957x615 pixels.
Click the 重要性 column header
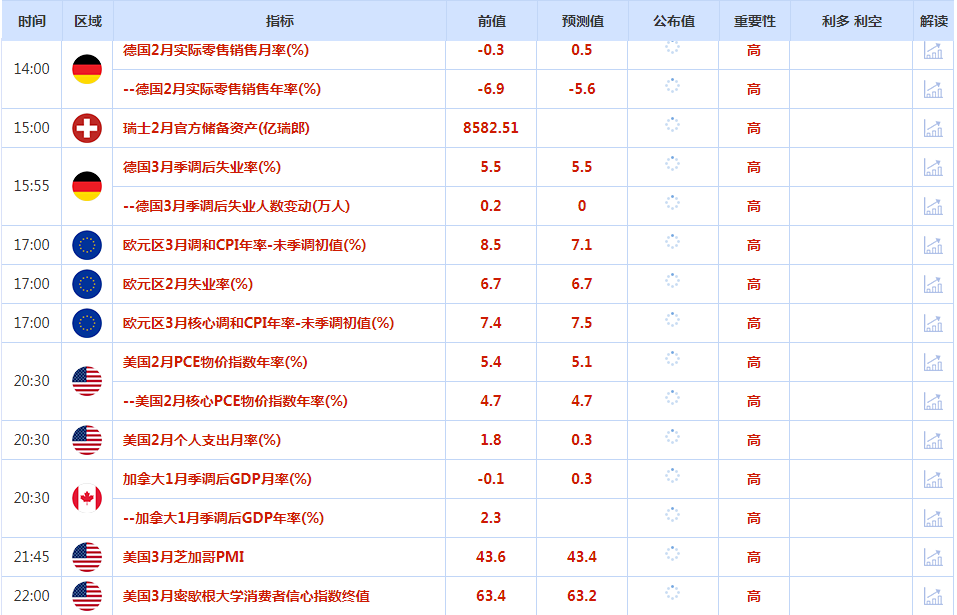tap(754, 21)
